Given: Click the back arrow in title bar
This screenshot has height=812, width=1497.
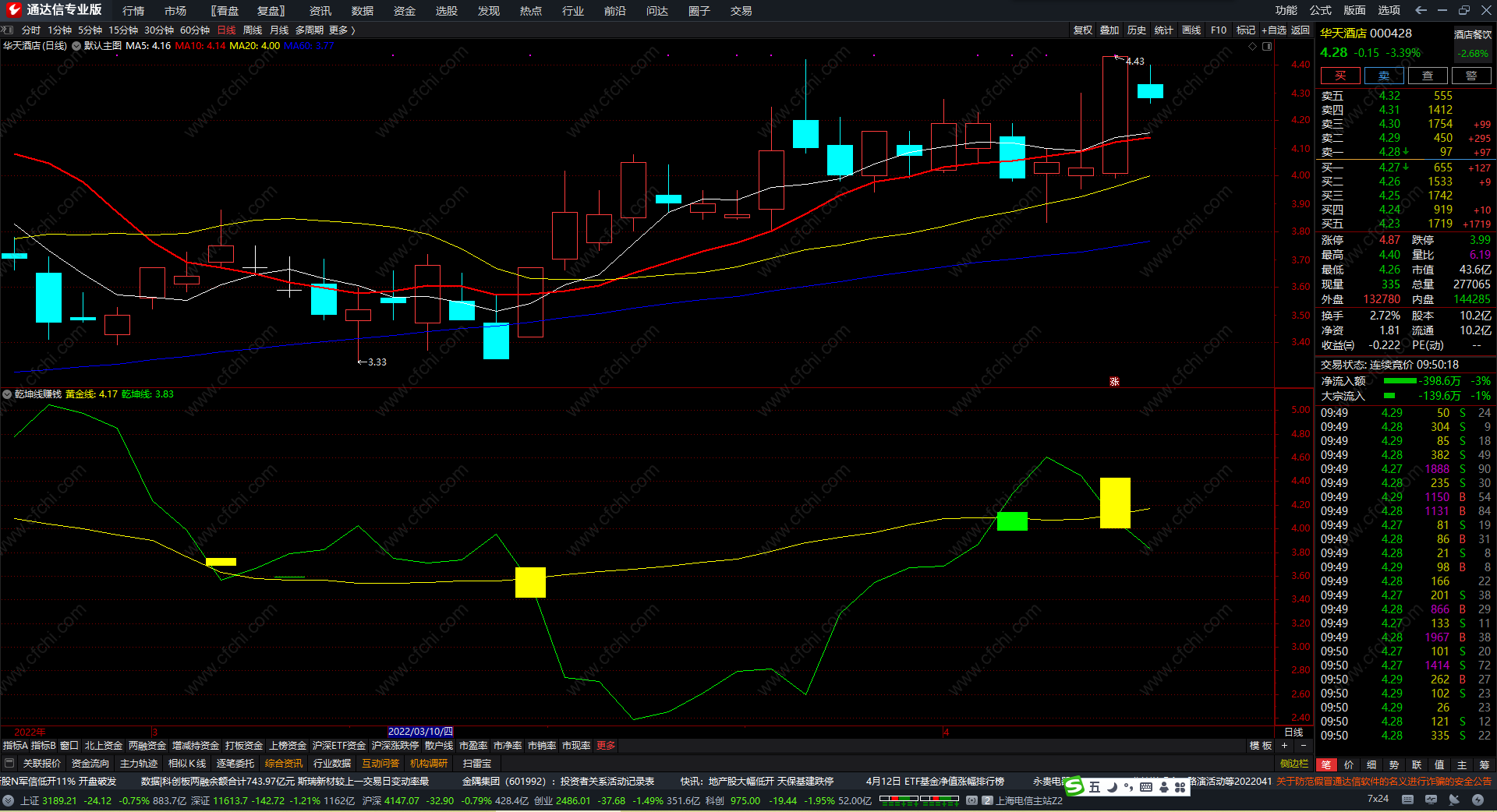Looking at the screenshot, I should tap(1421, 10).
